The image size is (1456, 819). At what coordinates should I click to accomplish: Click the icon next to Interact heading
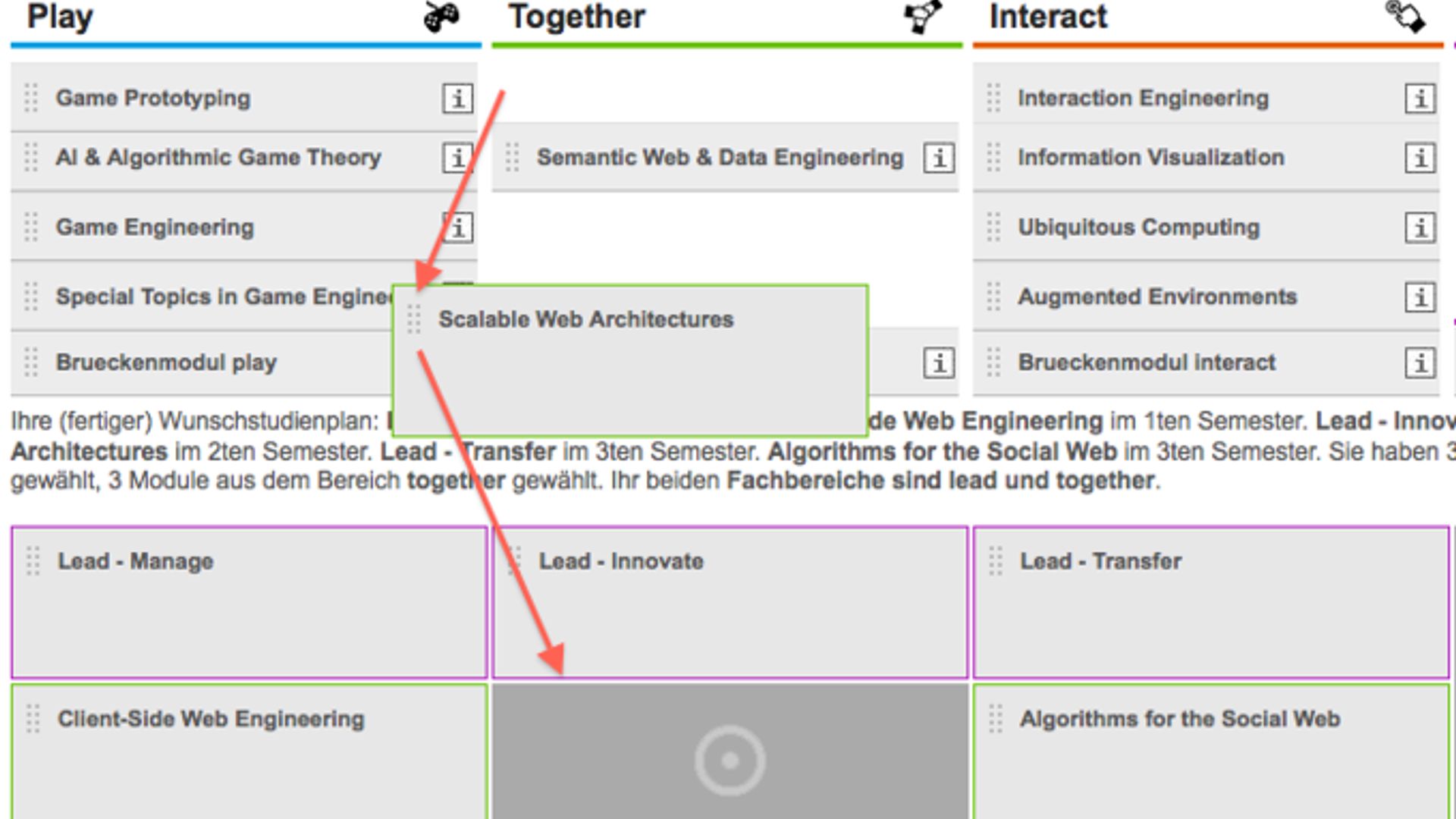coord(1405,17)
